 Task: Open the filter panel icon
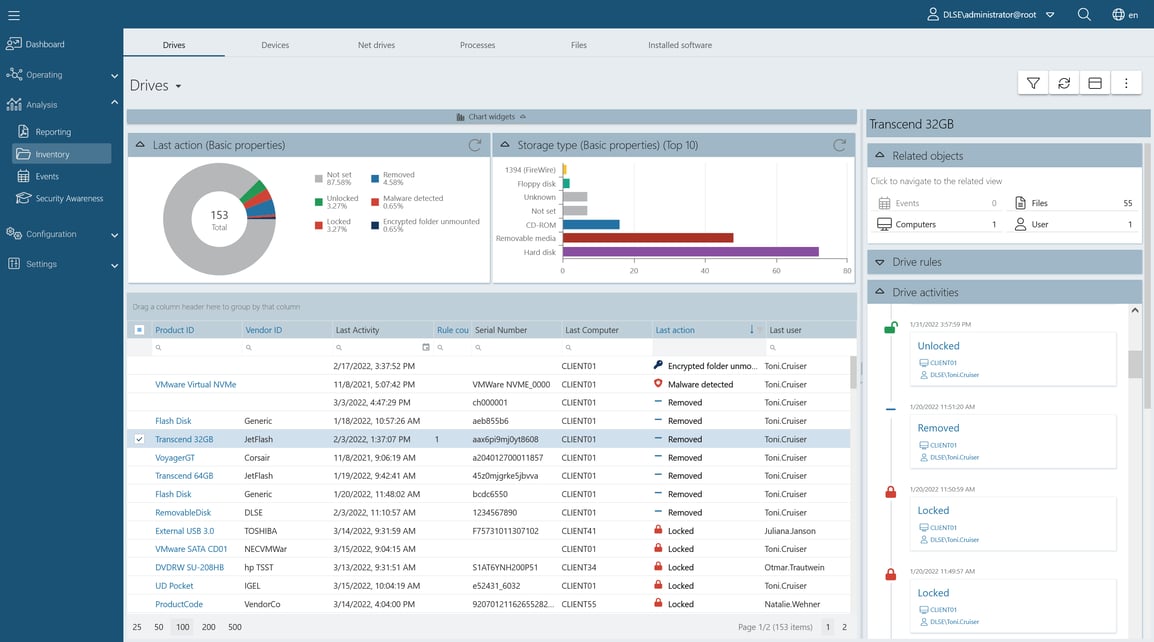(1033, 82)
